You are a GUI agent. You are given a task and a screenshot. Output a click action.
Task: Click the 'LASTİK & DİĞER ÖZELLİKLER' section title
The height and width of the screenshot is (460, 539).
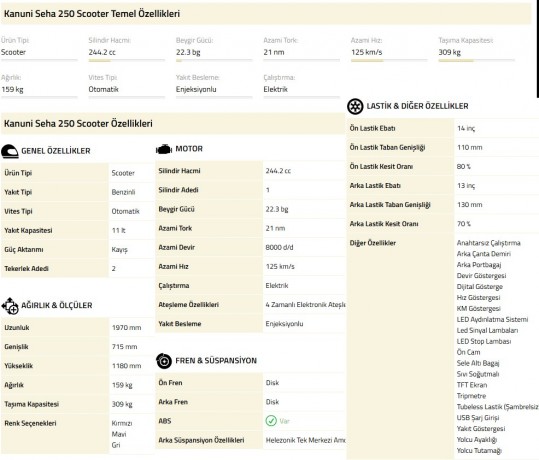[x=417, y=106]
